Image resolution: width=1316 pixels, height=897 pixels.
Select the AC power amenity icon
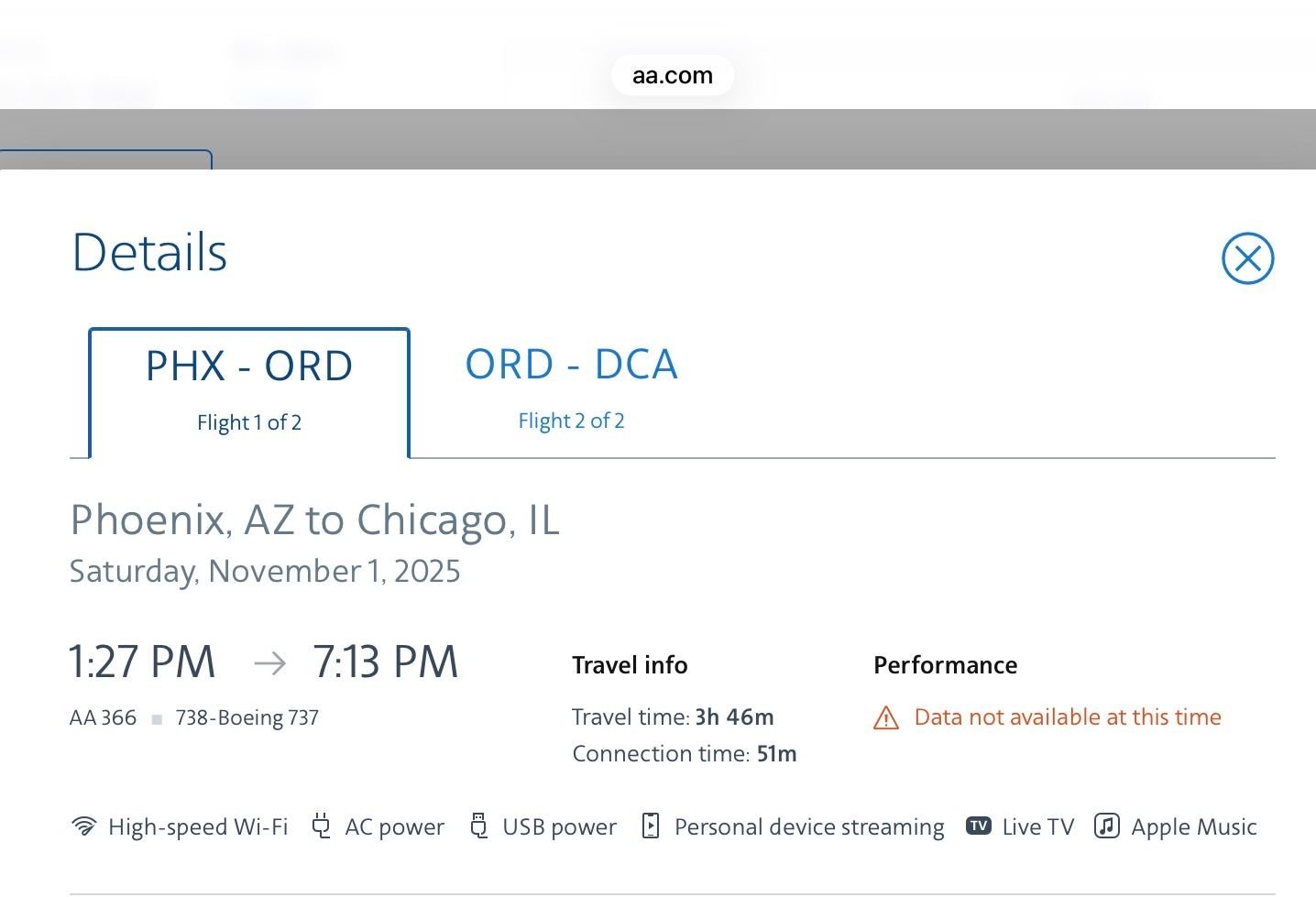tap(322, 826)
